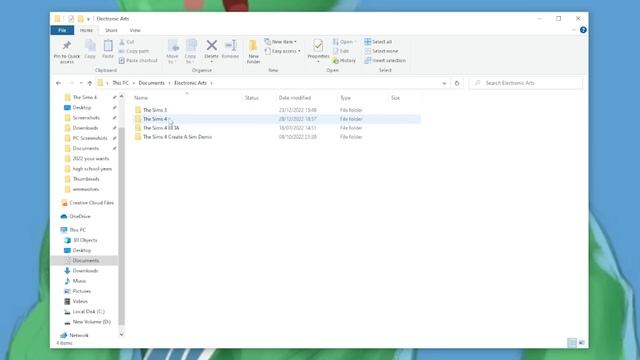Click the Search Electronic Arts field
The image size is (640, 360).
coord(526,83)
